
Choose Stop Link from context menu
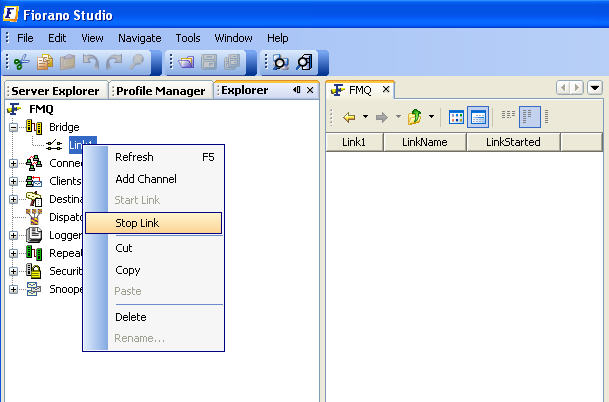tap(154, 223)
